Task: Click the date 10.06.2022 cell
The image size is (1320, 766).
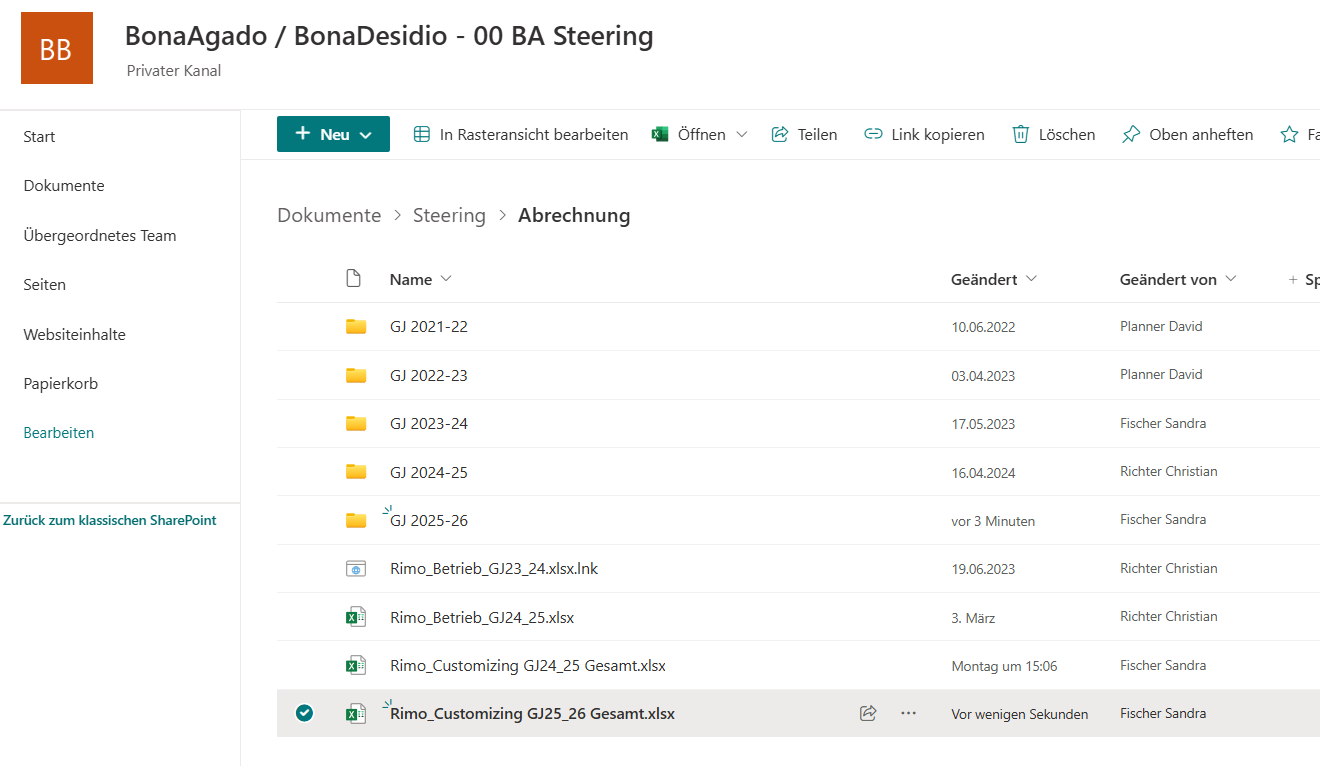Action: pos(983,327)
